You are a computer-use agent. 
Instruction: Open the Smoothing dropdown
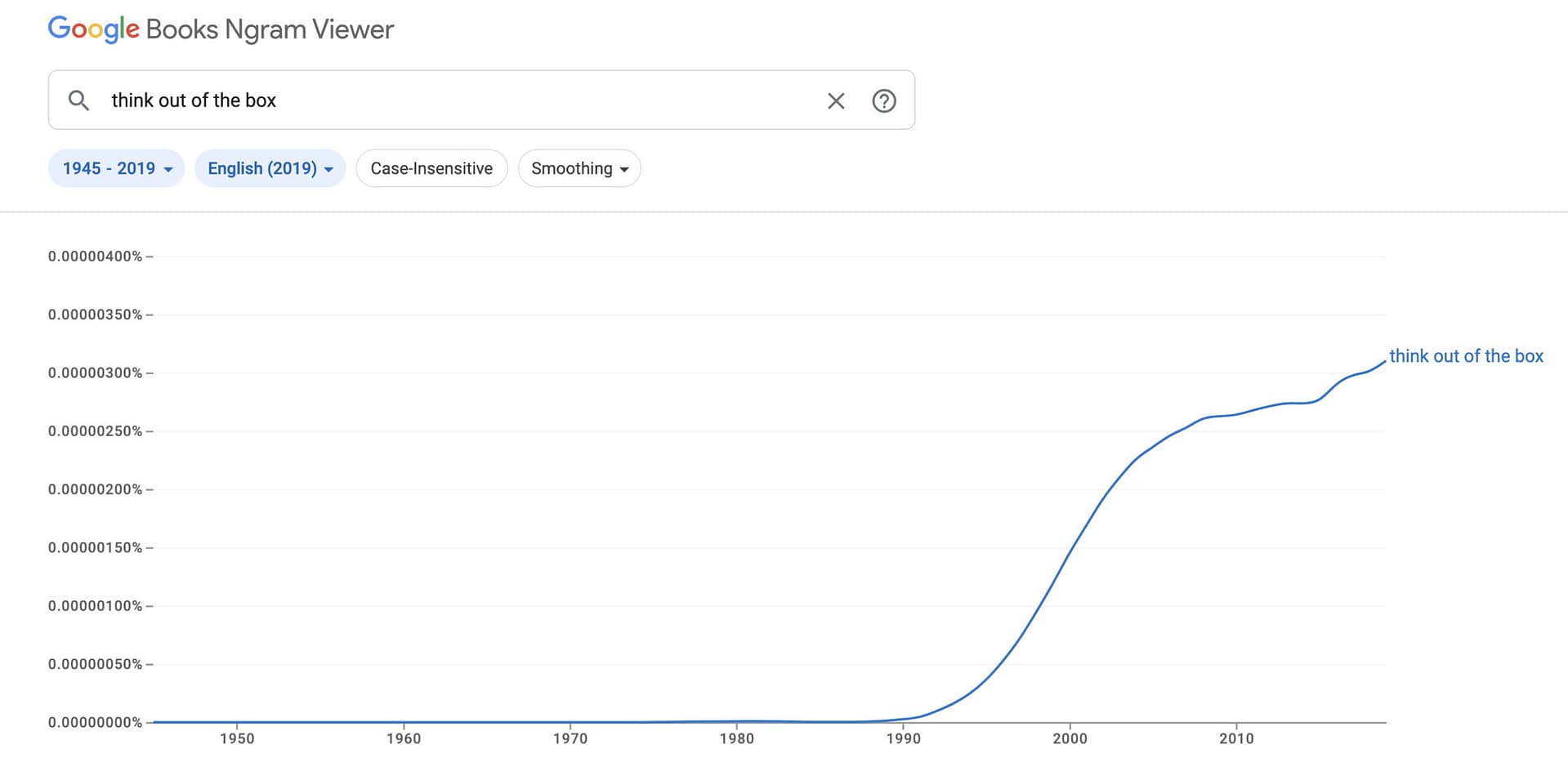(x=579, y=168)
